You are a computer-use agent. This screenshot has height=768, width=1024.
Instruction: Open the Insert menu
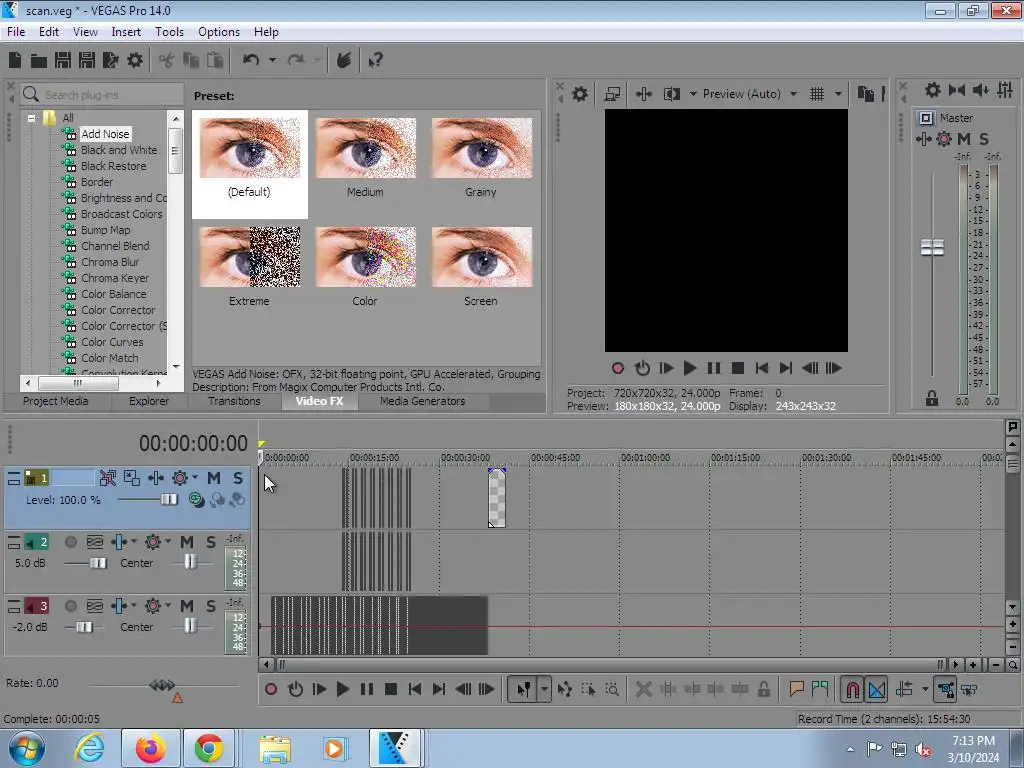coord(126,32)
